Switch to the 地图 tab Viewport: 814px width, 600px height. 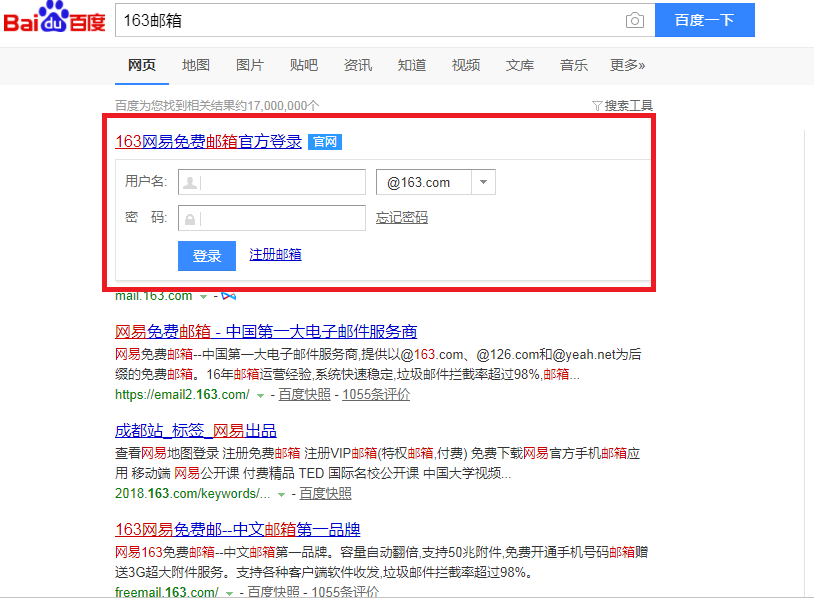coord(196,65)
